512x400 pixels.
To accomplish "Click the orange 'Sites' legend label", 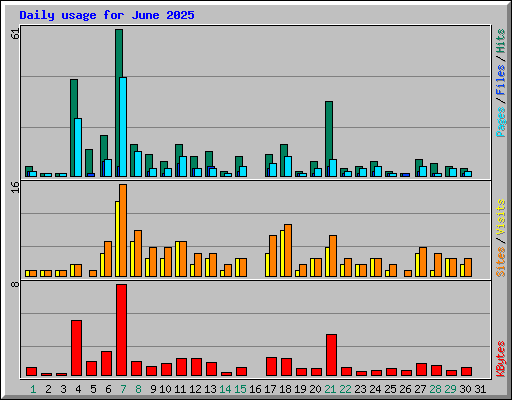I will coord(500,262).
